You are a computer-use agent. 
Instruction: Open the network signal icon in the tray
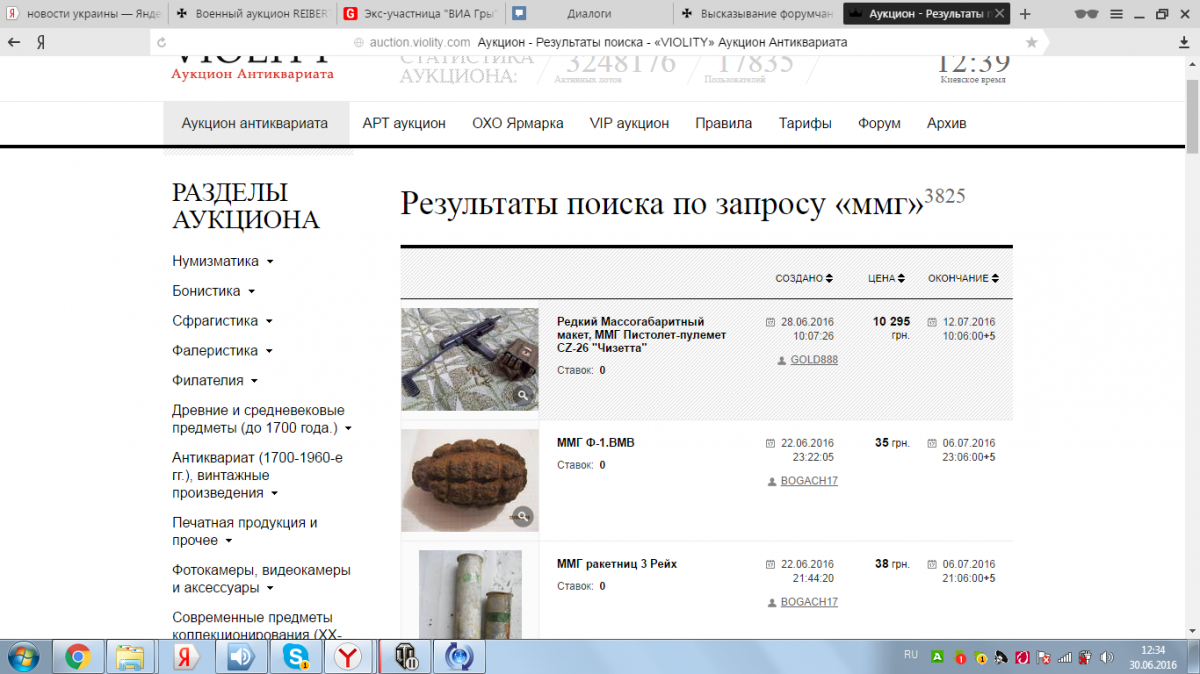(1064, 657)
